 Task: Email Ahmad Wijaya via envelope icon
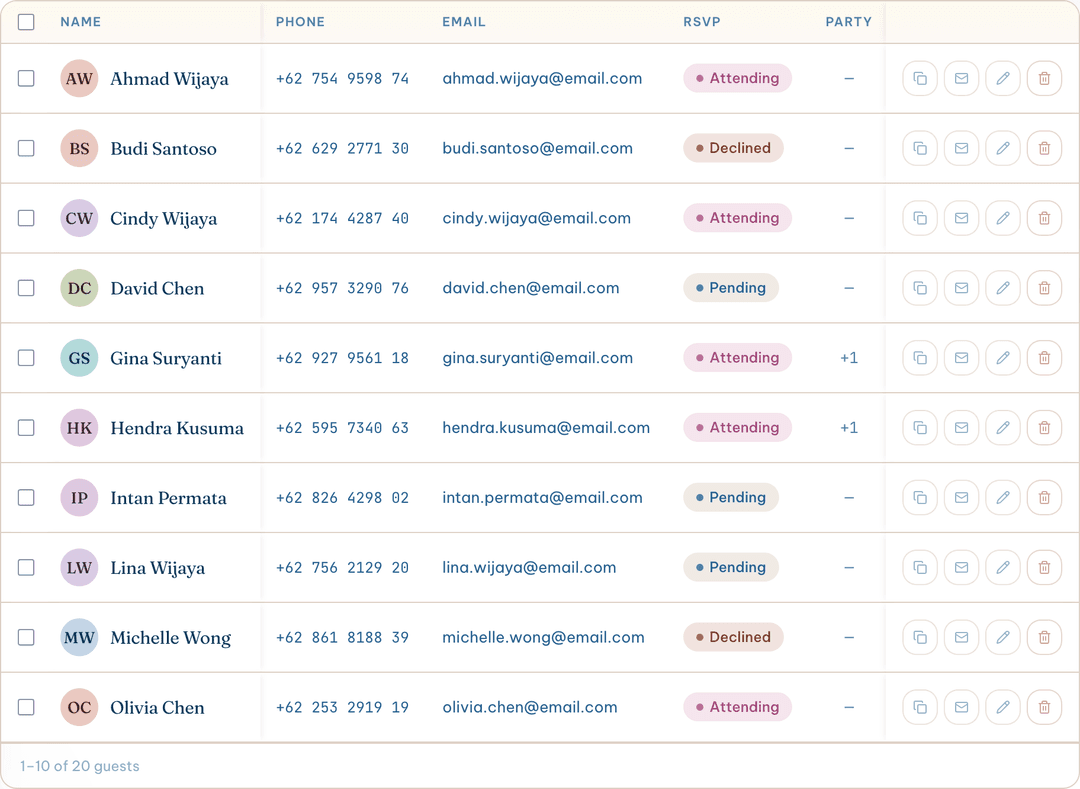(x=962, y=78)
